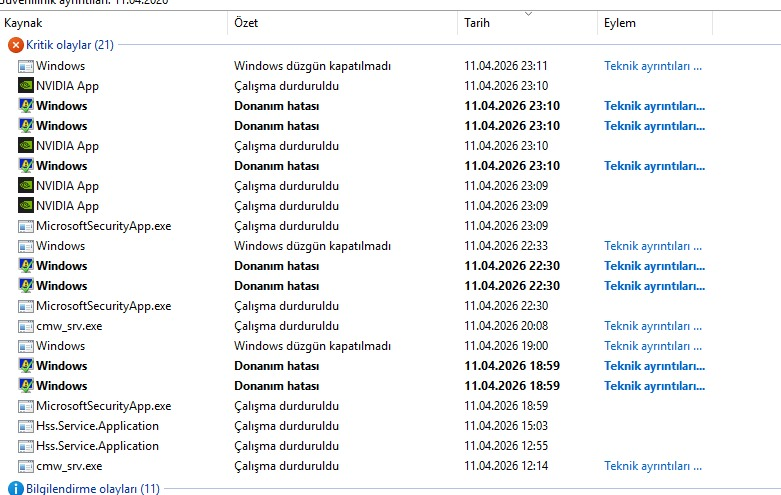Click the date '11.04.2026 12:55'

click(x=506, y=446)
